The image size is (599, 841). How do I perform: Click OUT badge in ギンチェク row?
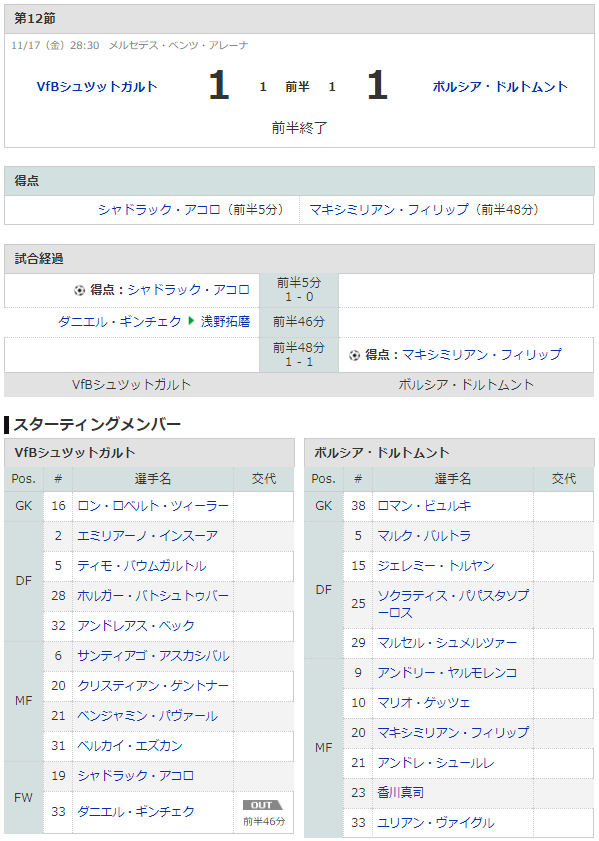pos(262,805)
